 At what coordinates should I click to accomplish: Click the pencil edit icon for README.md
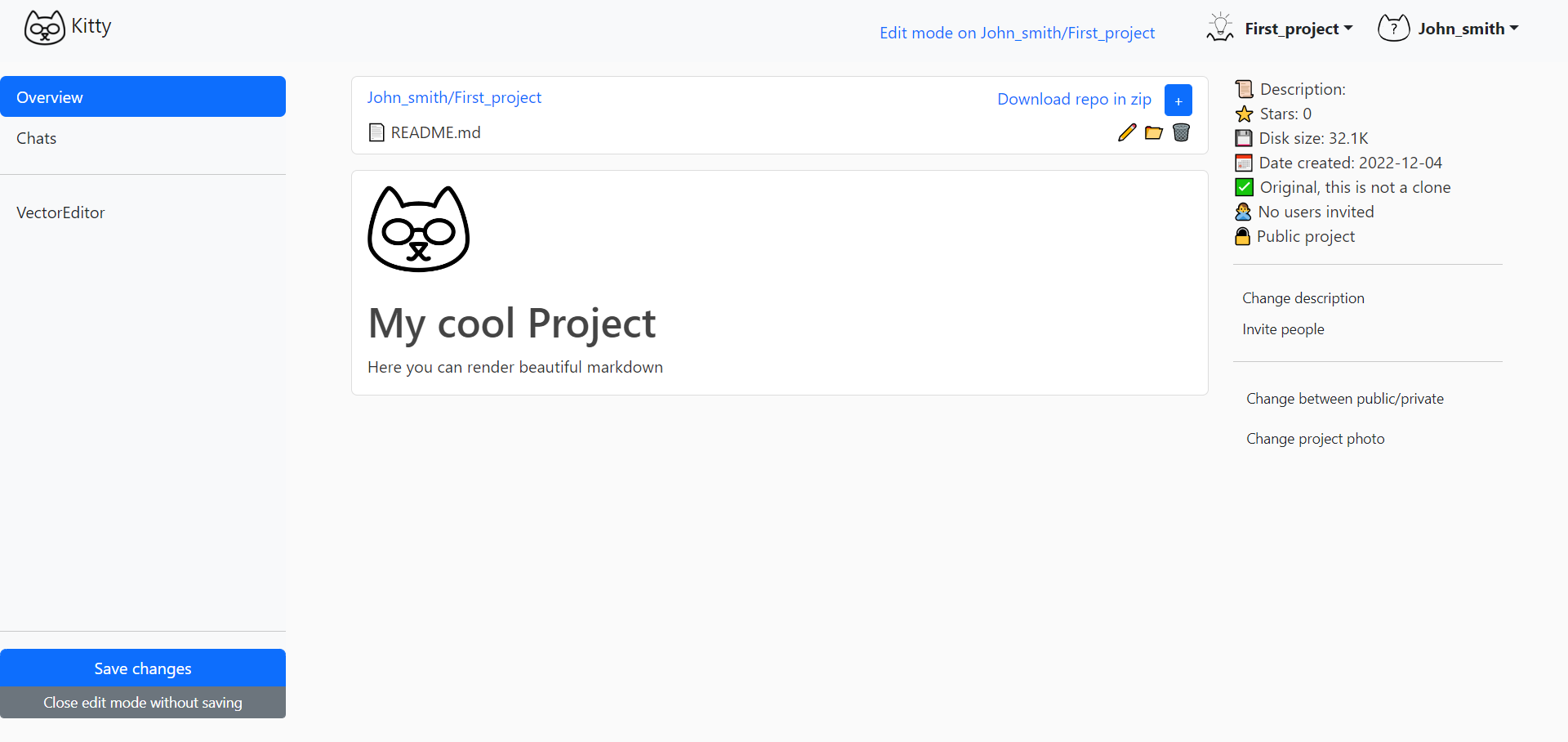1127,132
